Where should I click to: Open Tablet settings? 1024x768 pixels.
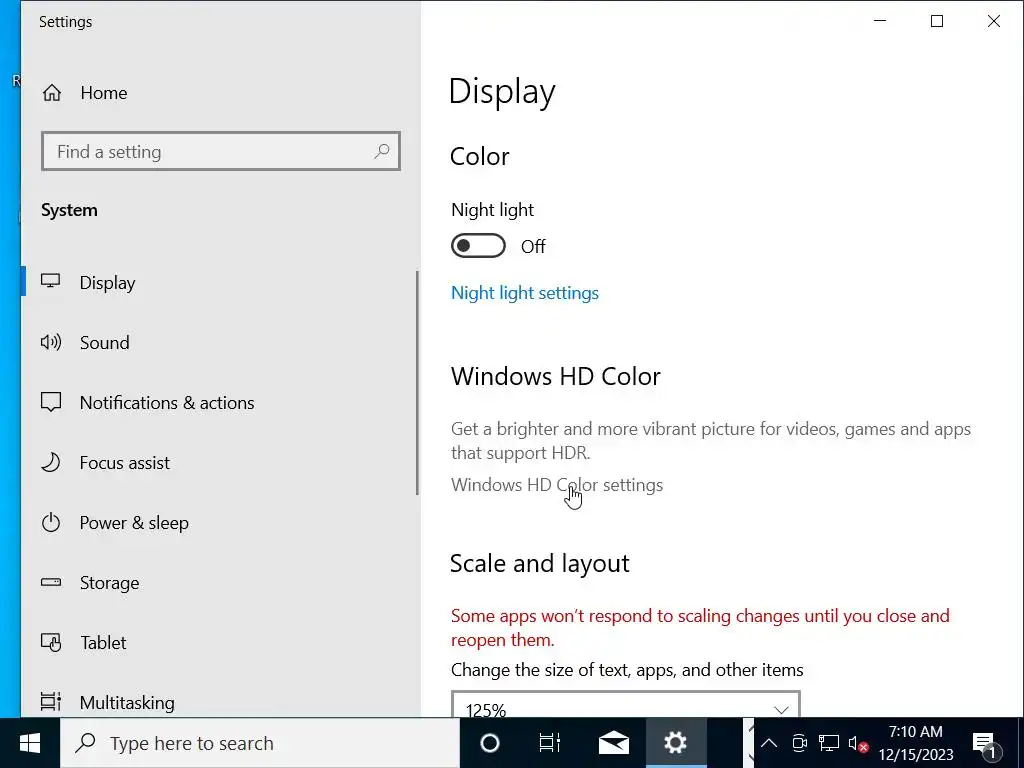[219, 643]
